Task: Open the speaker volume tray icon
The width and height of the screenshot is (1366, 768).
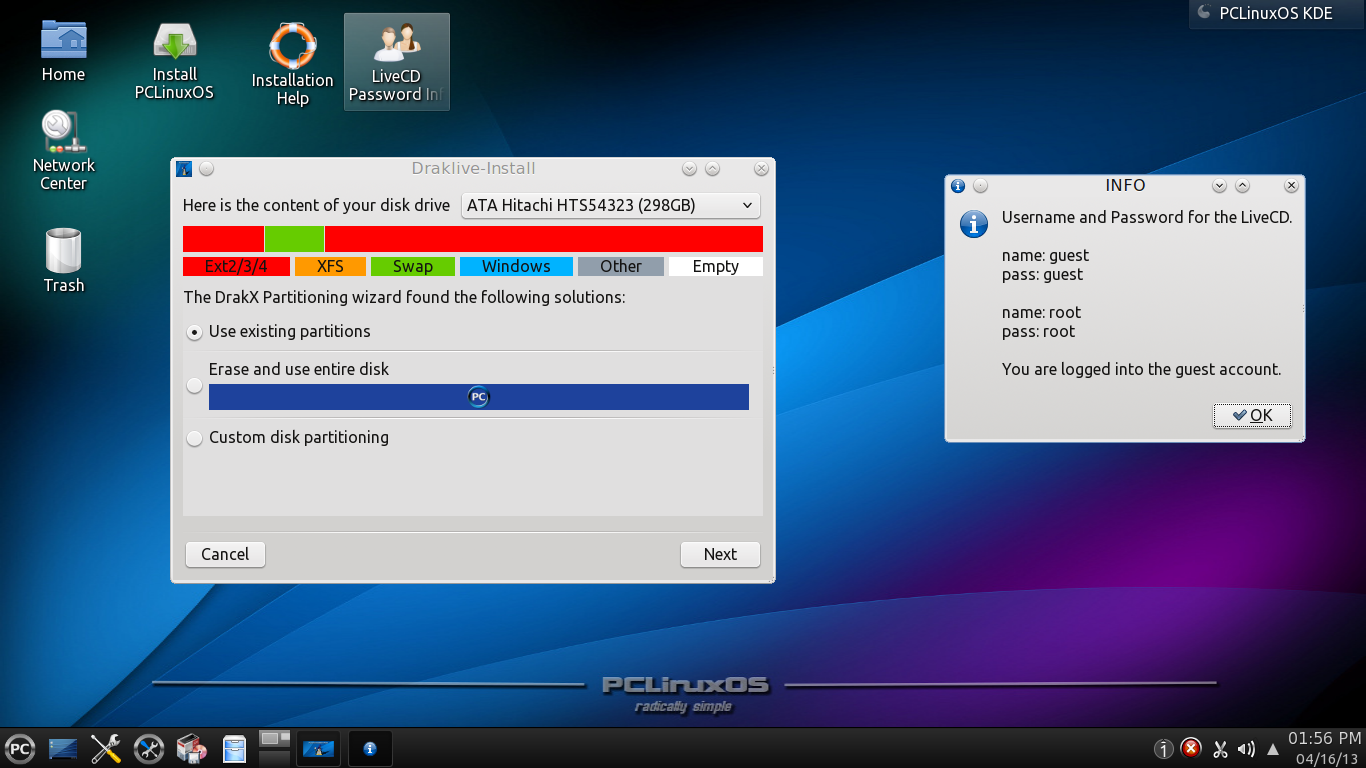Action: click(1246, 749)
